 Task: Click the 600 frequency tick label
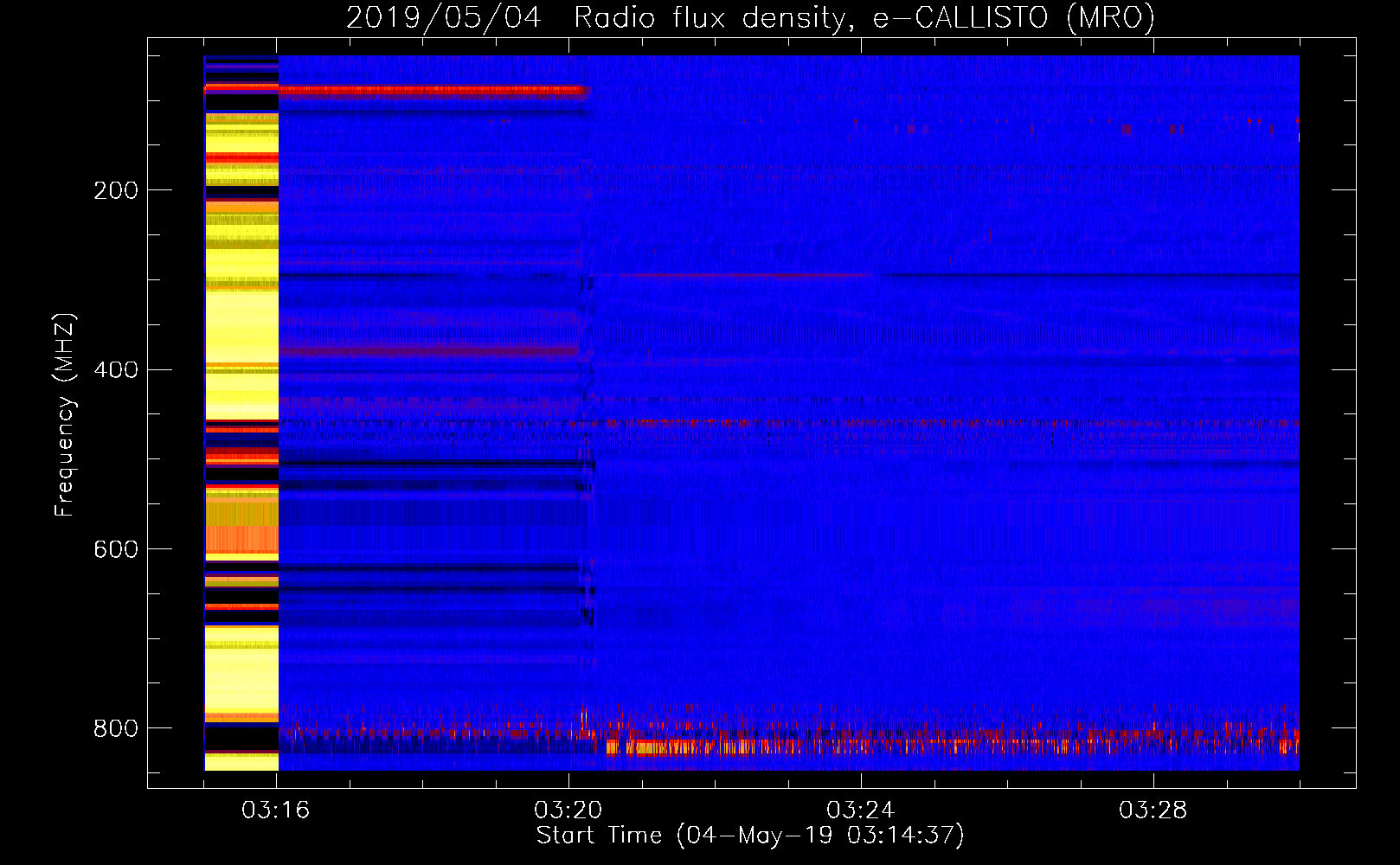click(x=116, y=550)
